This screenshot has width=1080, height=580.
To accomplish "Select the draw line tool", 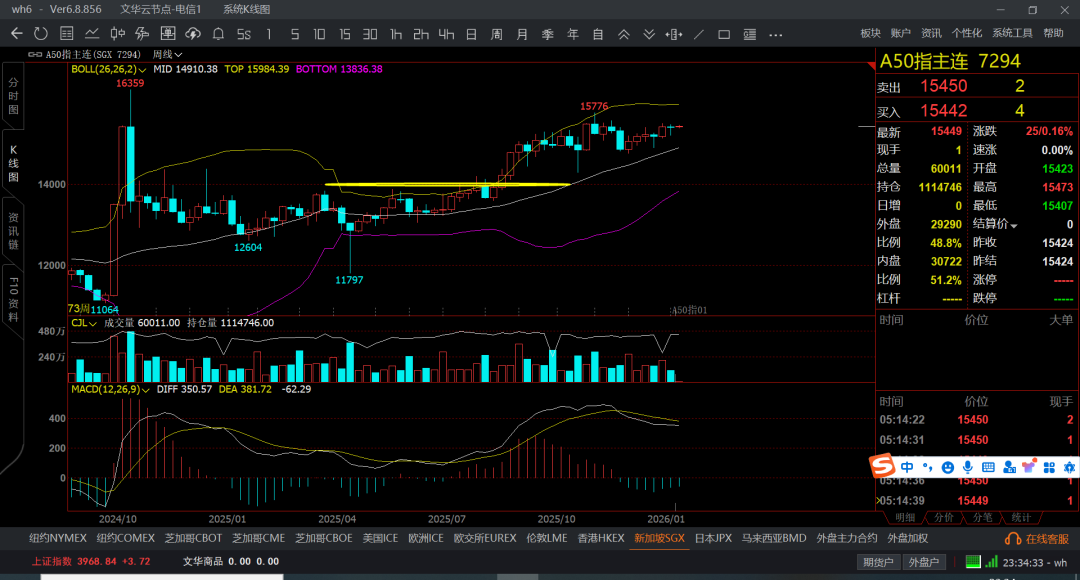I will [699, 34].
